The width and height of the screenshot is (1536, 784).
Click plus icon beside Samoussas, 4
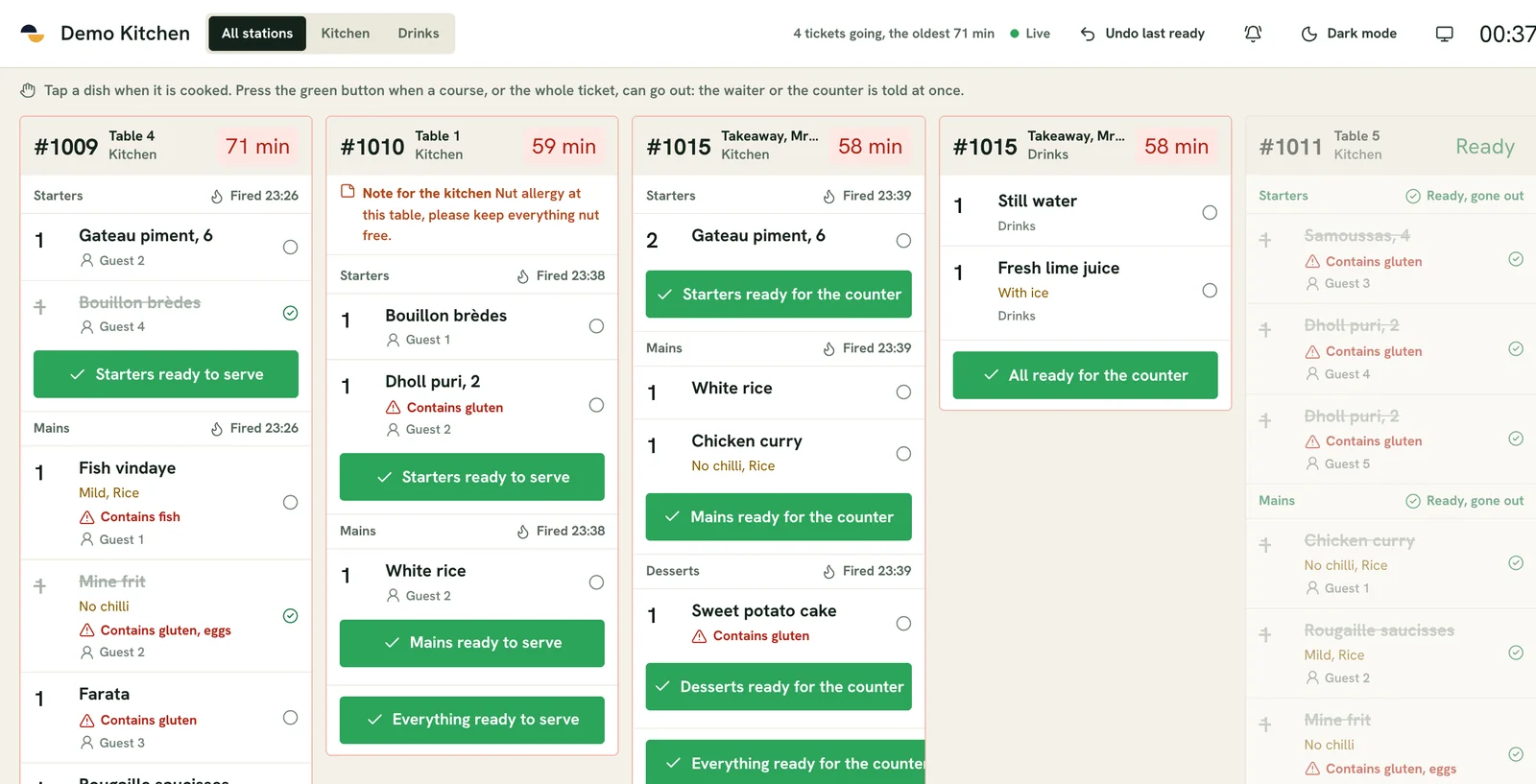1265,240
